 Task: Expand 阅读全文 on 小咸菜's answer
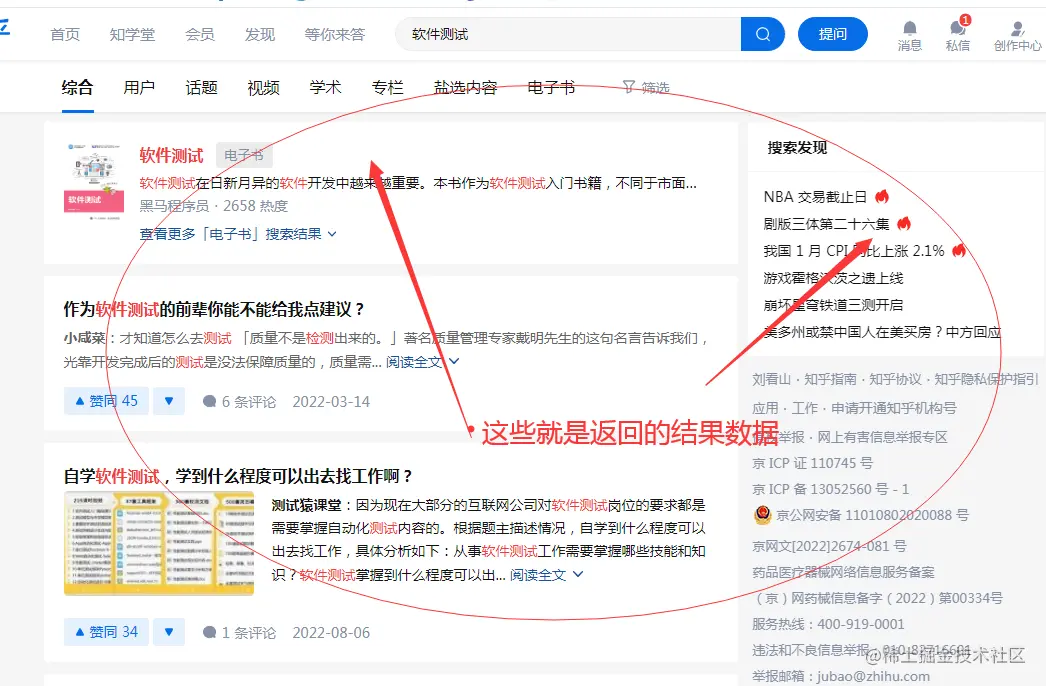(x=422, y=362)
